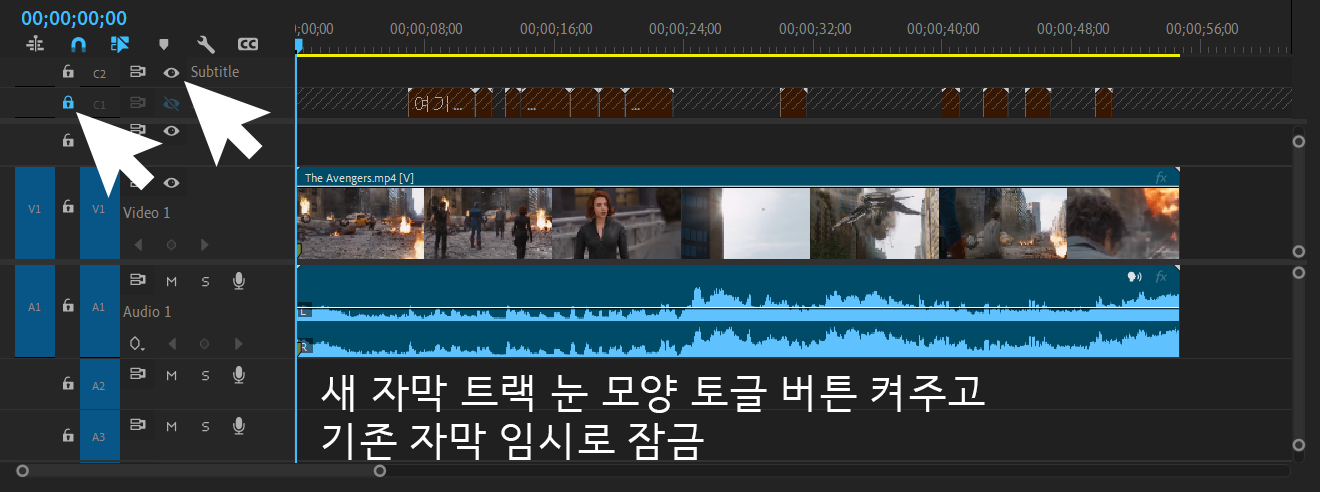Image resolution: width=1320 pixels, height=492 pixels.
Task: Click the horizontal zoom scrollbar left handle
Action: coord(22,470)
